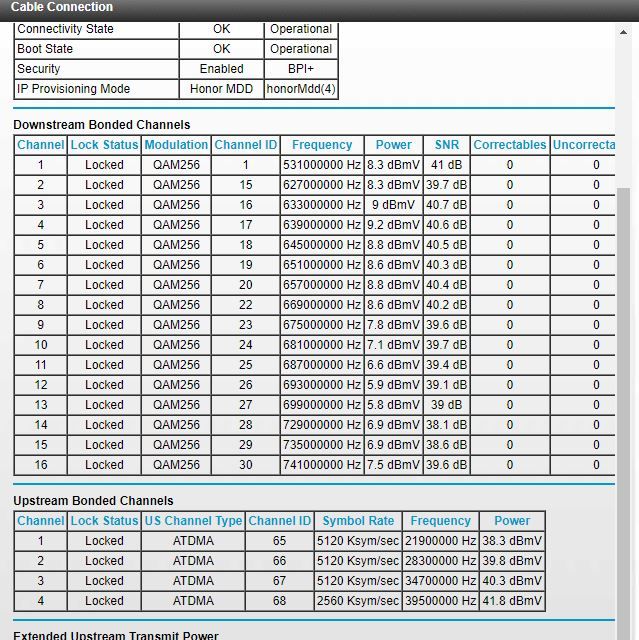The height and width of the screenshot is (640, 639).
Task: Click the US Channel Type header
Action: click(x=193, y=521)
